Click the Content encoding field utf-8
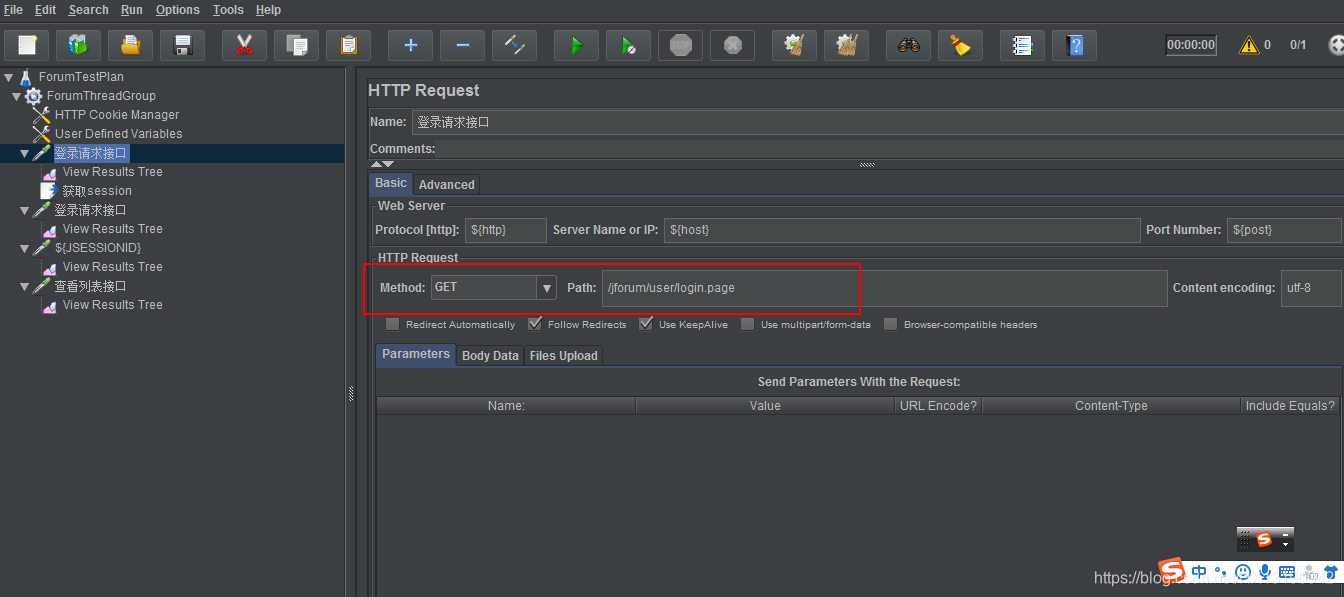The width and height of the screenshot is (1344, 597). click(x=1311, y=288)
